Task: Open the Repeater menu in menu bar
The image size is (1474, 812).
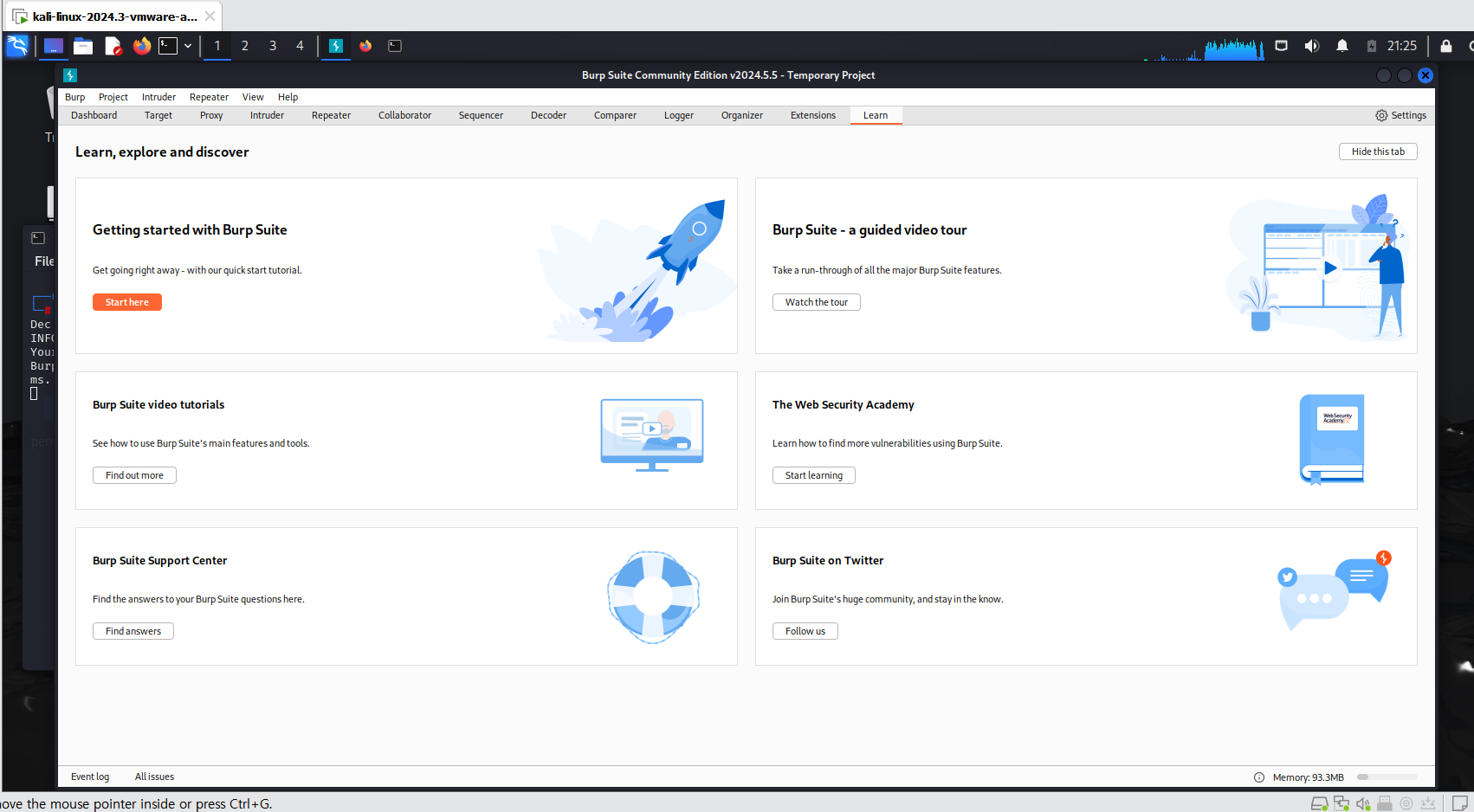Action: 210,97
